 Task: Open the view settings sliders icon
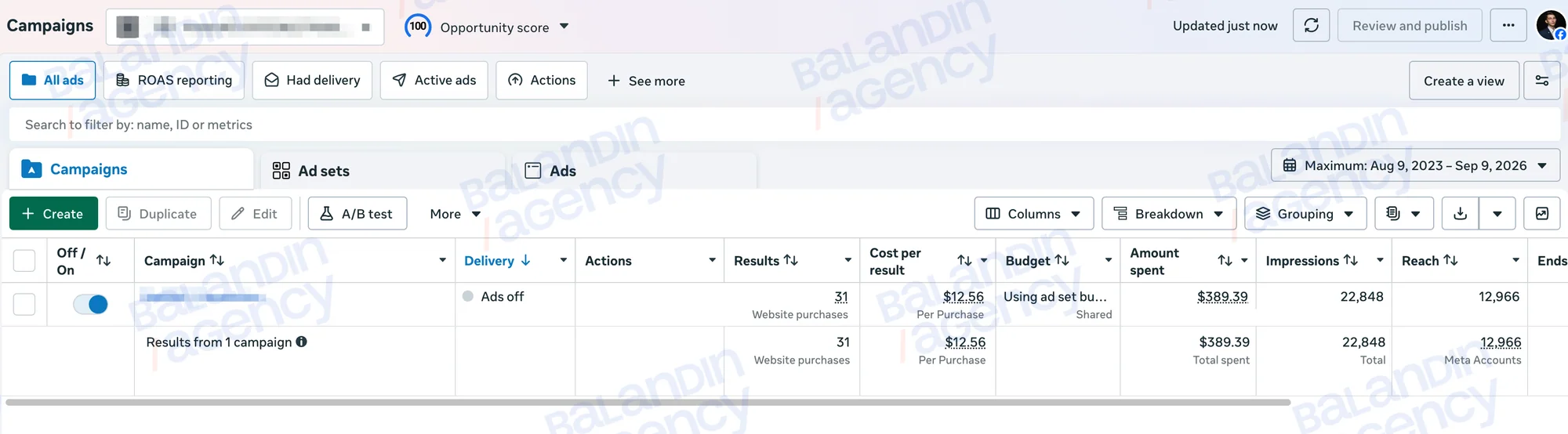(x=1541, y=81)
